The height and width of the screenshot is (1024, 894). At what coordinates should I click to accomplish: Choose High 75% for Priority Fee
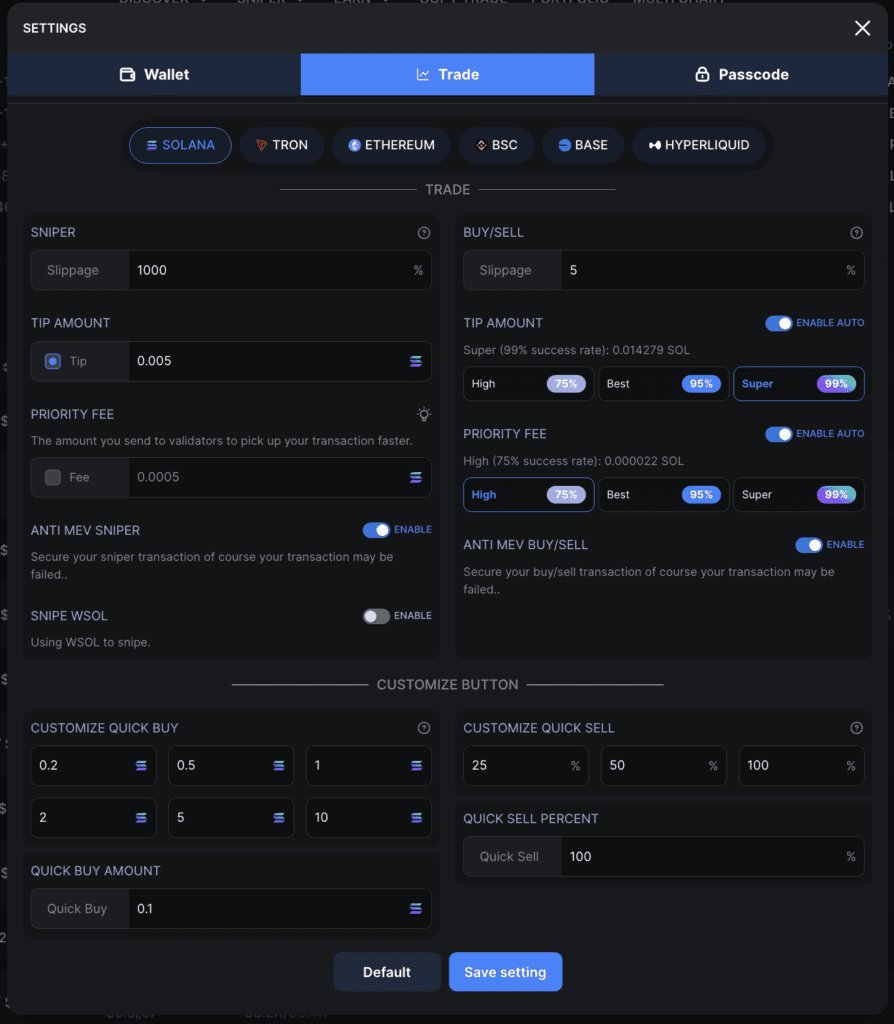click(x=528, y=494)
